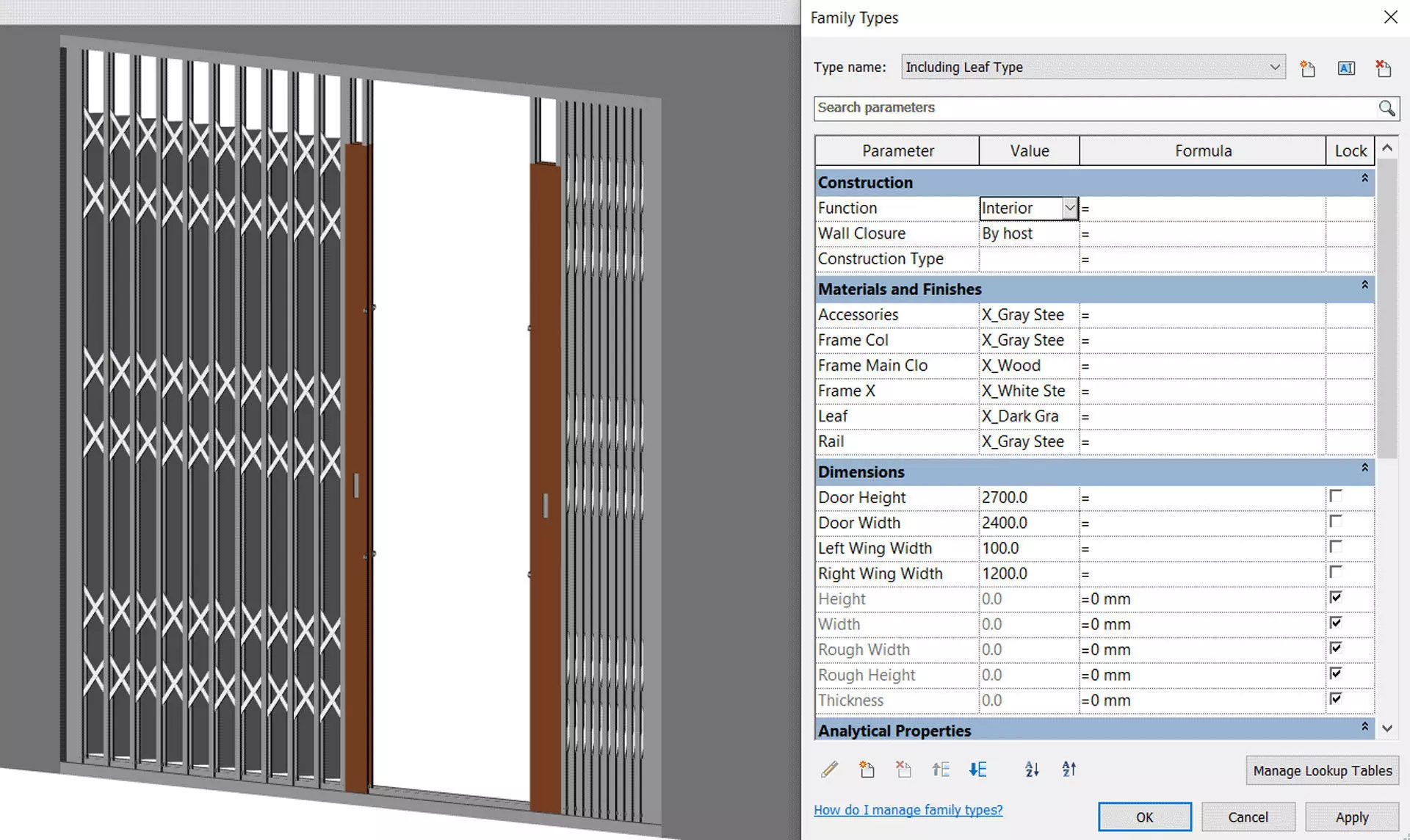Click in the Search parameters field
1410x840 pixels.
(x=1094, y=108)
